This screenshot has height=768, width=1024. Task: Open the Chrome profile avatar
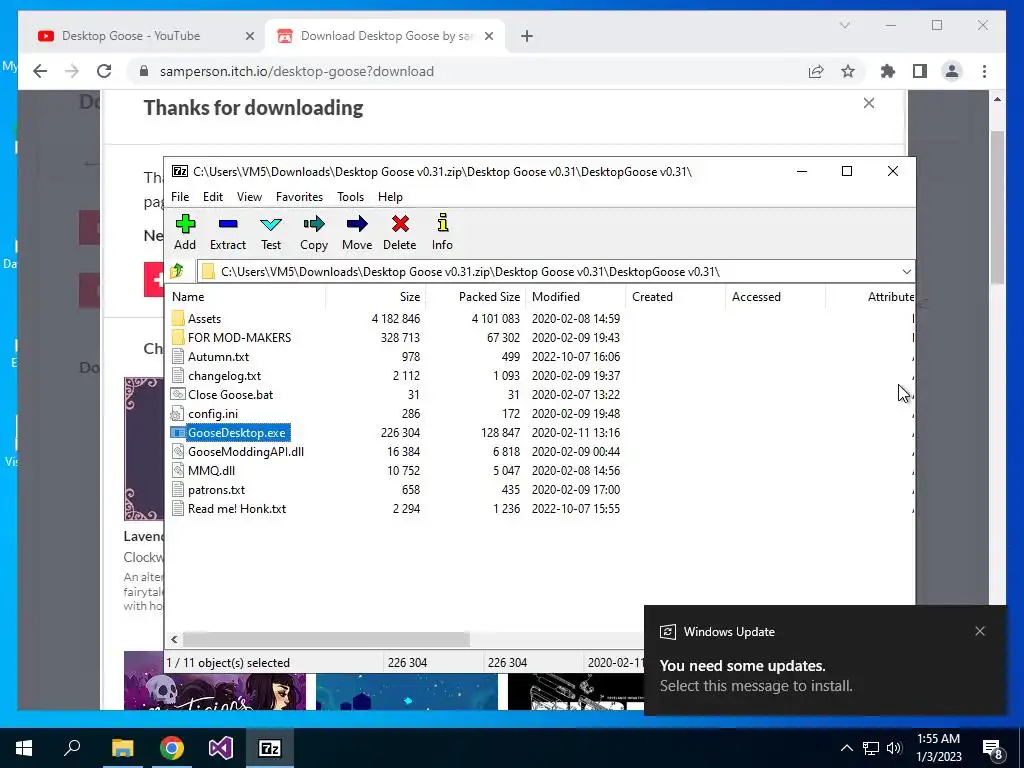[952, 71]
